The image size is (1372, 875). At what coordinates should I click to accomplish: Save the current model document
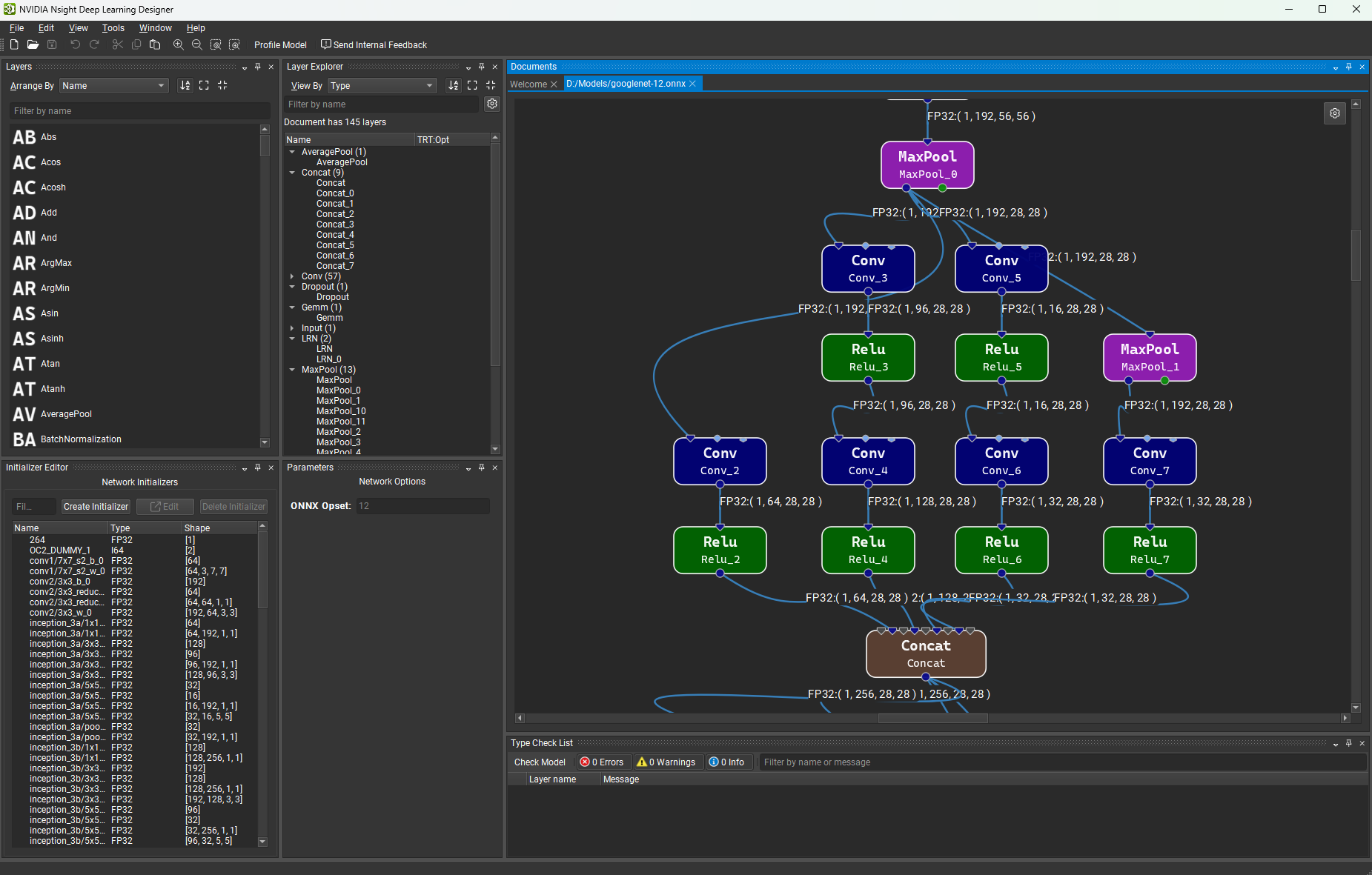(x=52, y=44)
